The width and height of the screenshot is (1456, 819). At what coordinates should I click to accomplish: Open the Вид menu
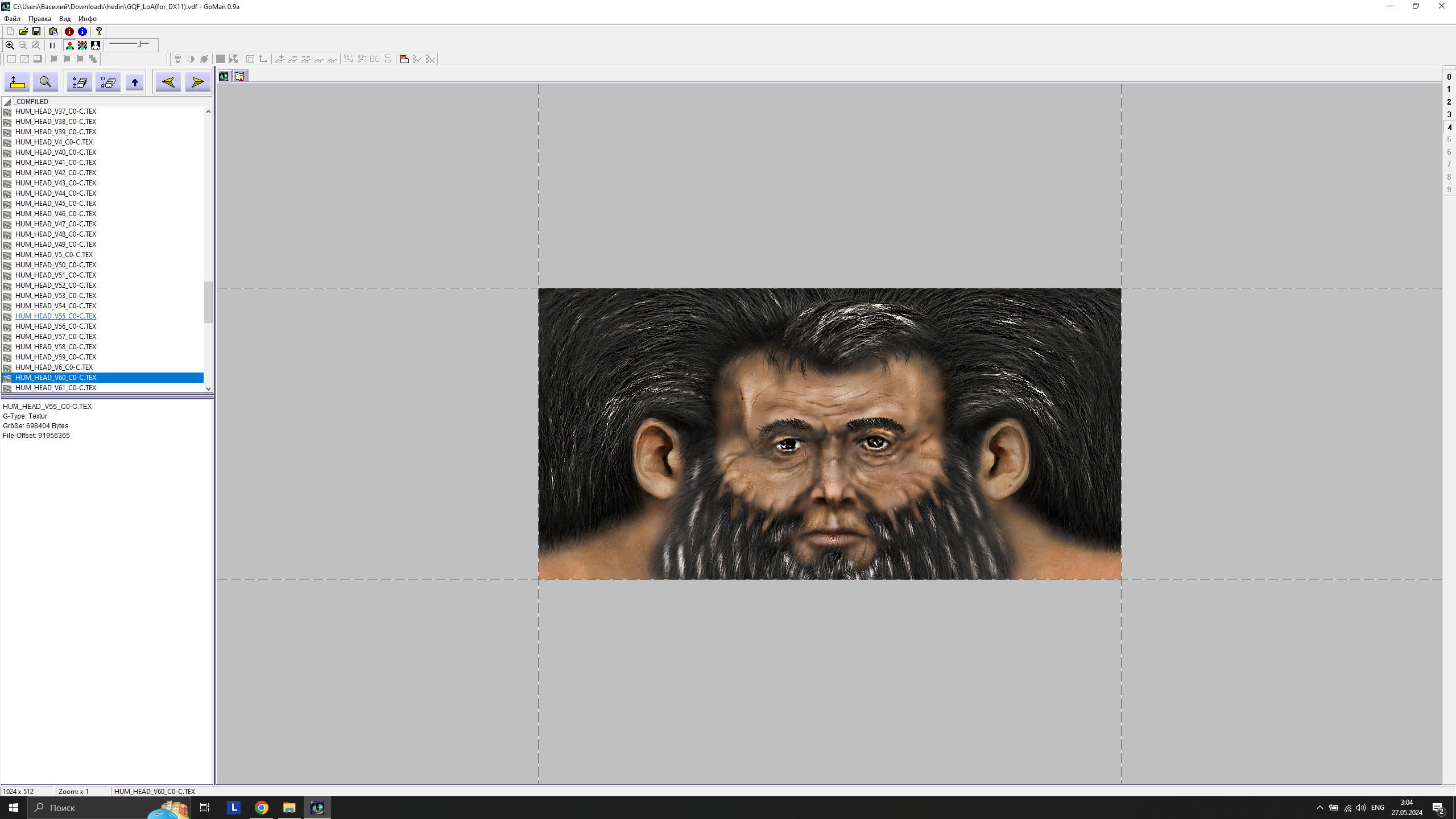[x=65, y=19]
